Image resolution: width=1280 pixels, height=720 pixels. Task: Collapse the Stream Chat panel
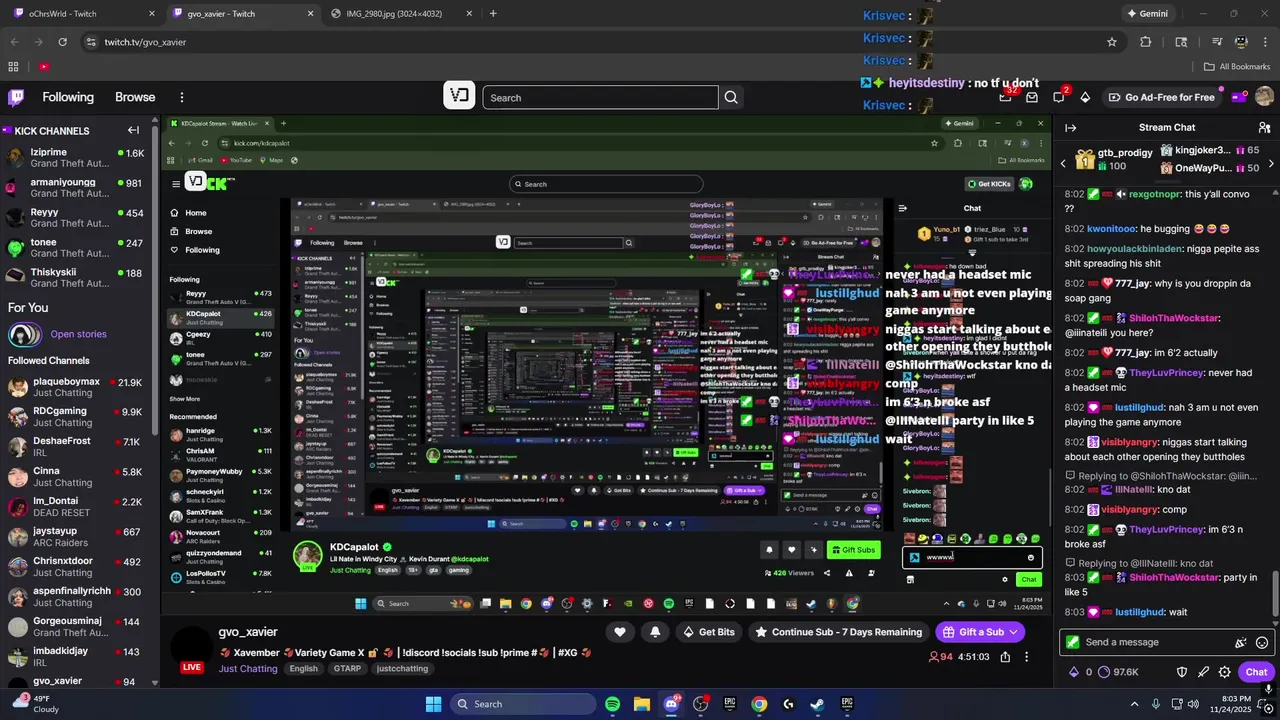coord(1070,128)
